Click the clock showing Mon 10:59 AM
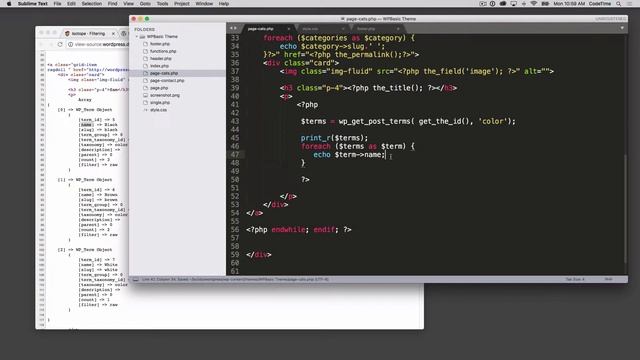 tap(569, 4)
